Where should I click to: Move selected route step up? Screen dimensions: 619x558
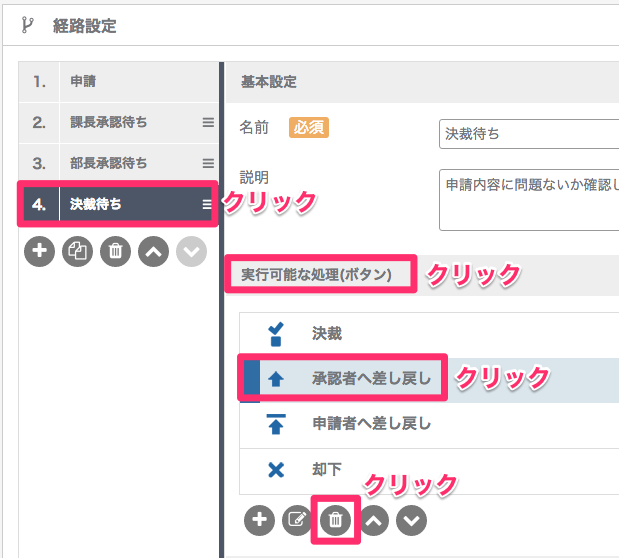[x=154, y=251]
